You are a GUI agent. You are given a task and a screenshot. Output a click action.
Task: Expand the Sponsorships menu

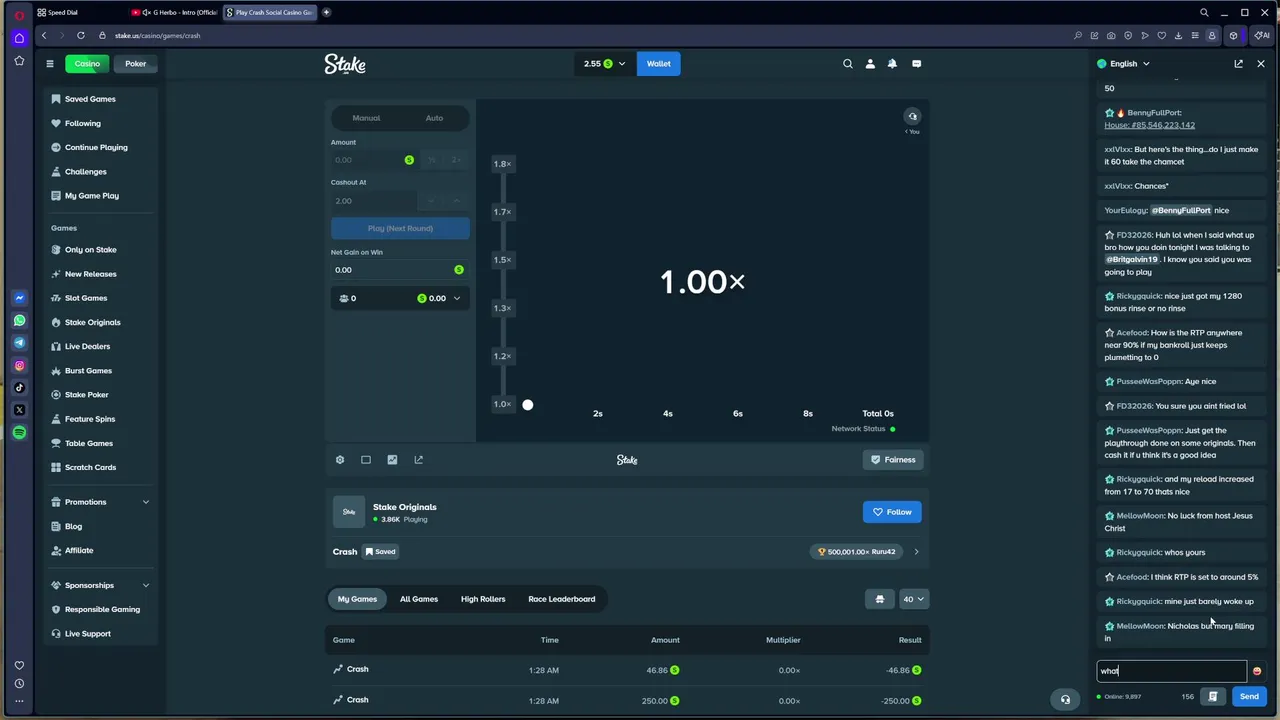pyautogui.click(x=100, y=585)
